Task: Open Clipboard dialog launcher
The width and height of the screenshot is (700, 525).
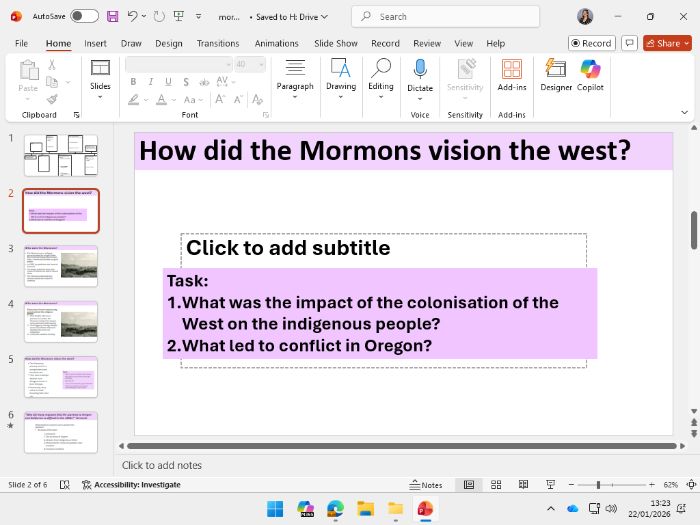Action: coord(76,115)
